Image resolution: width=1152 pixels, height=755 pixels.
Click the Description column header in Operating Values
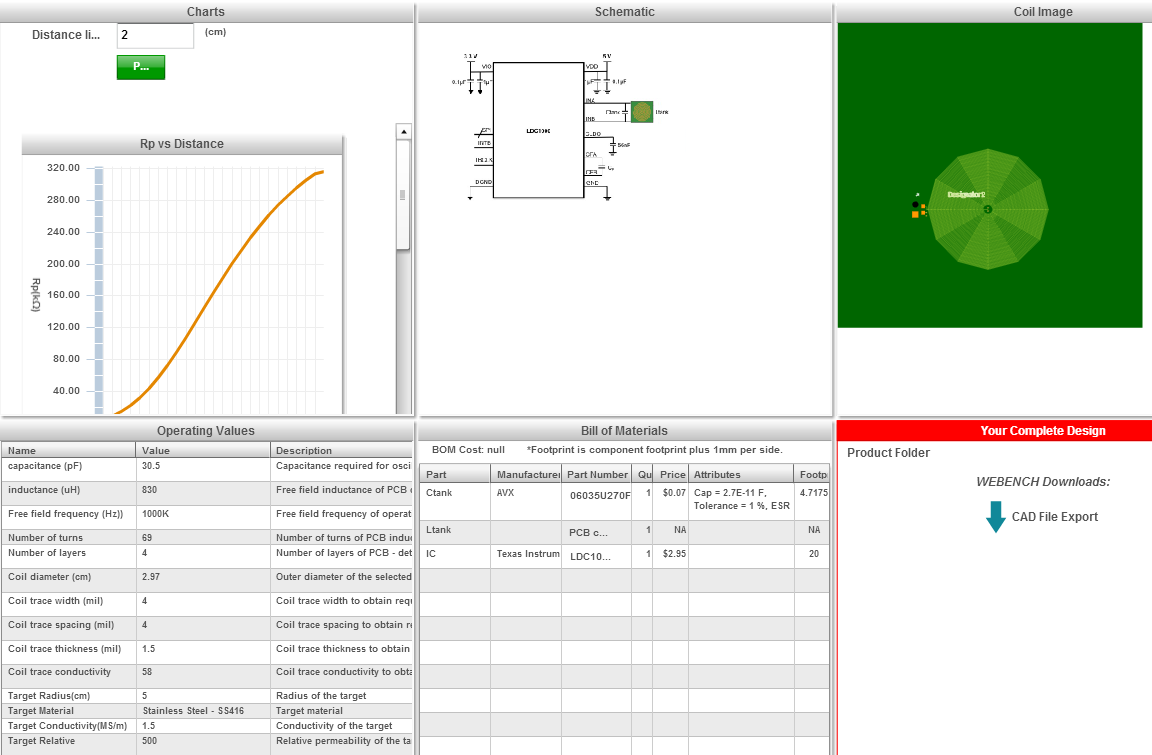click(341, 450)
